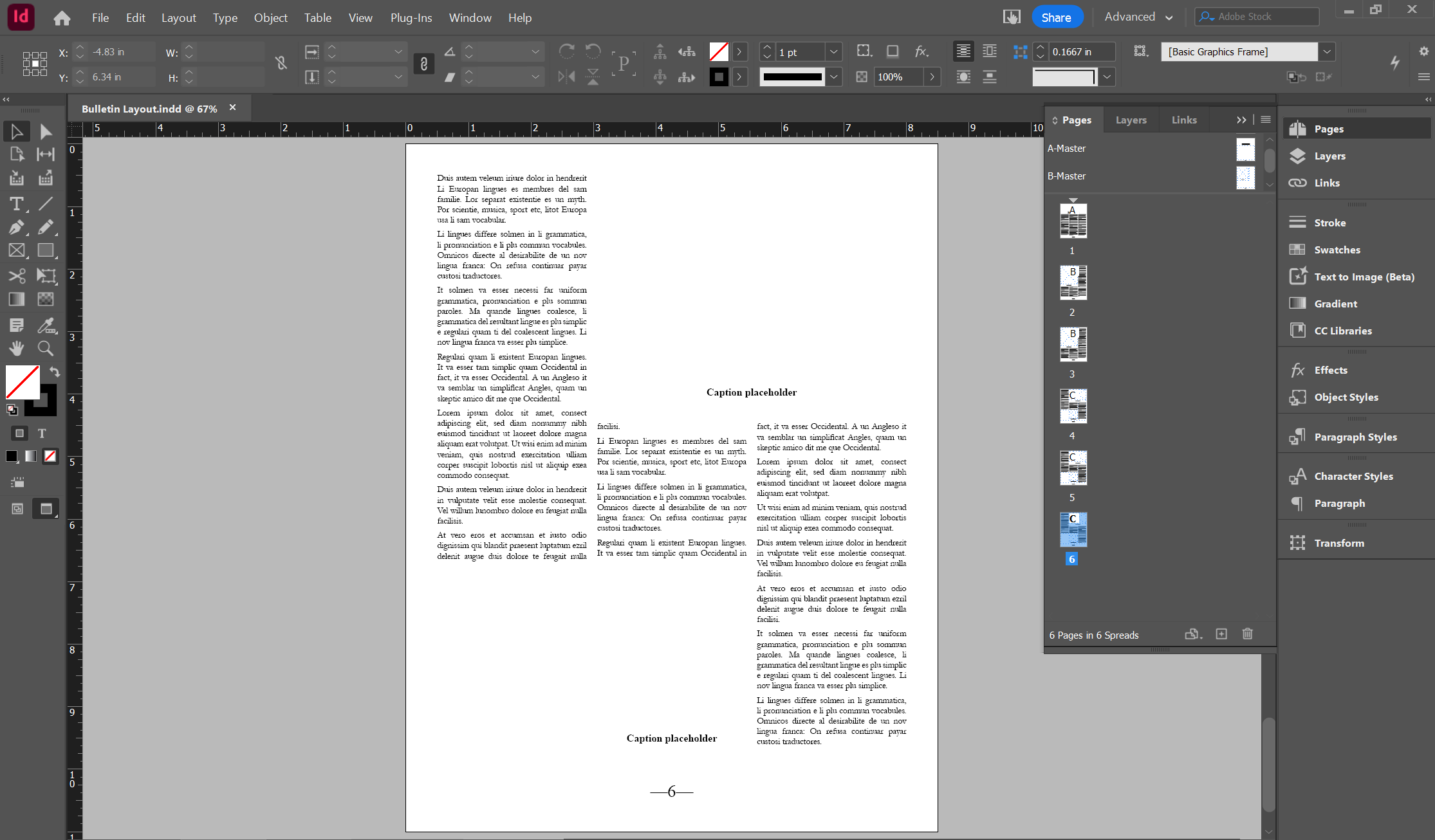Screen dimensions: 1435x840
Task: Open Paragraph Styles panel
Action: click(x=1355, y=437)
